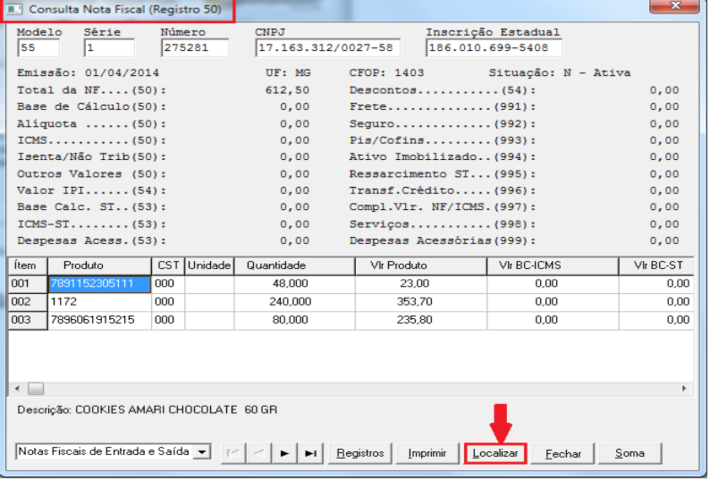The width and height of the screenshot is (710, 480).
Task: Advance to the next record arrow
Action: [285, 453]
